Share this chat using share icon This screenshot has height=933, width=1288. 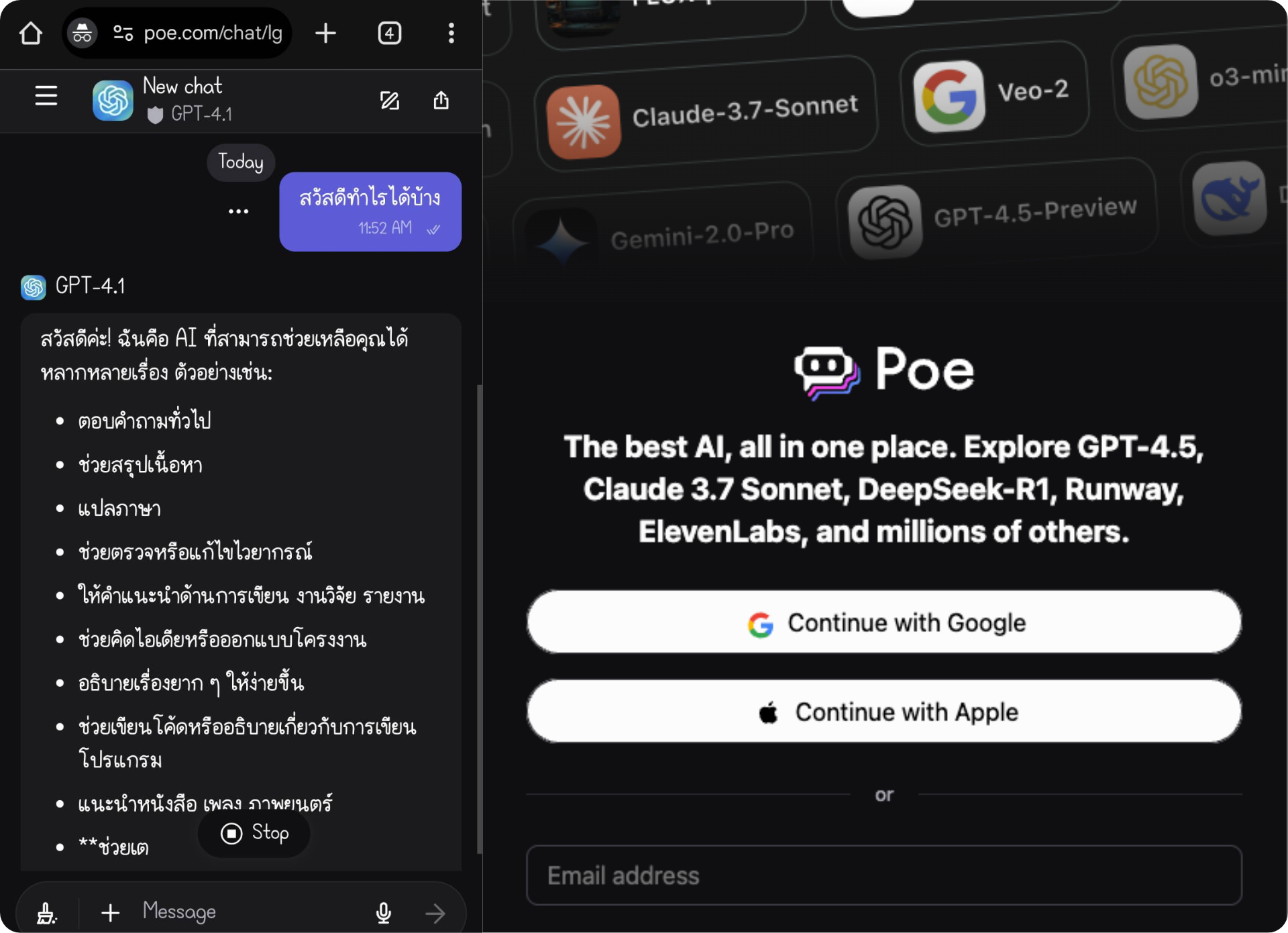[441, 101]
